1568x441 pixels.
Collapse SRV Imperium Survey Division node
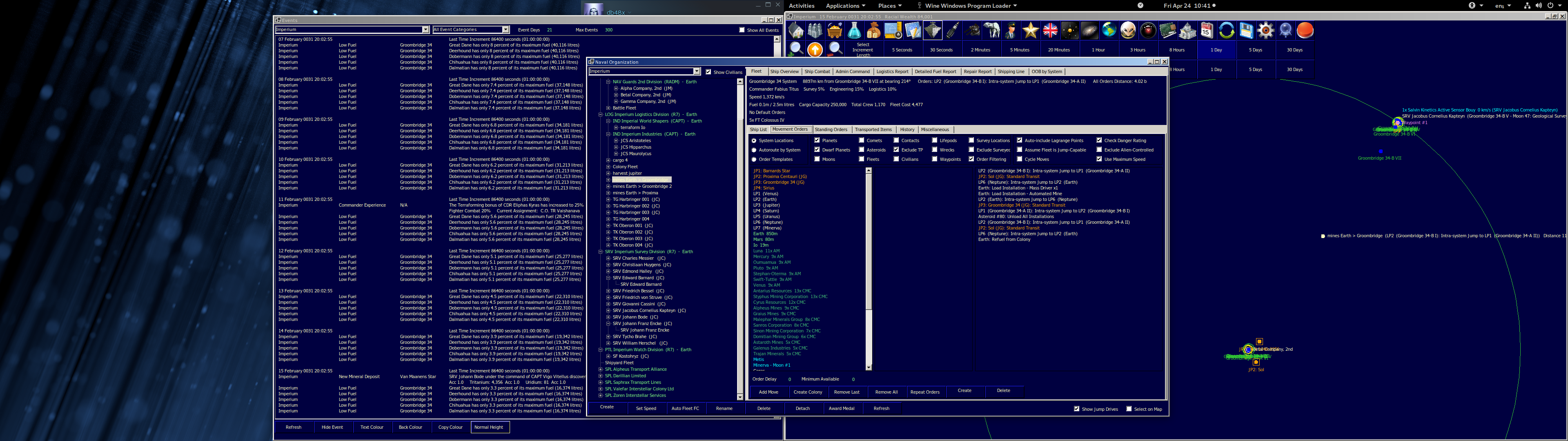(x=600, y=252)
